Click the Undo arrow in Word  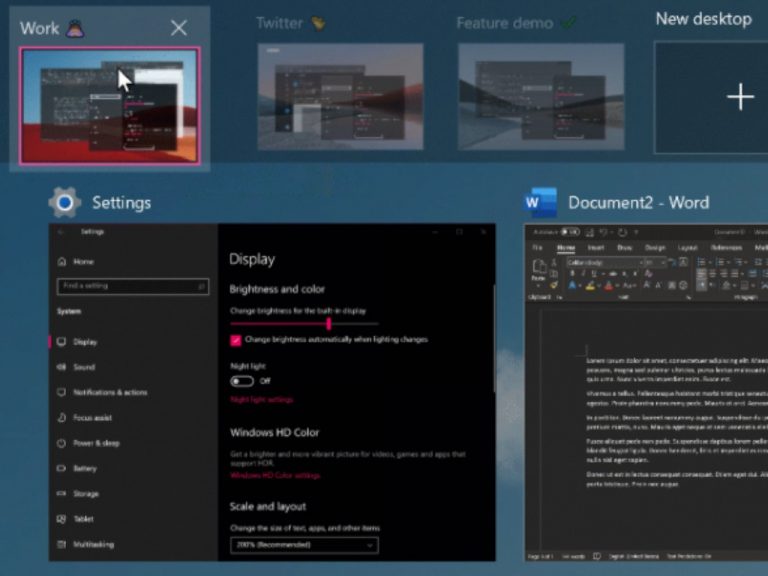603,232
